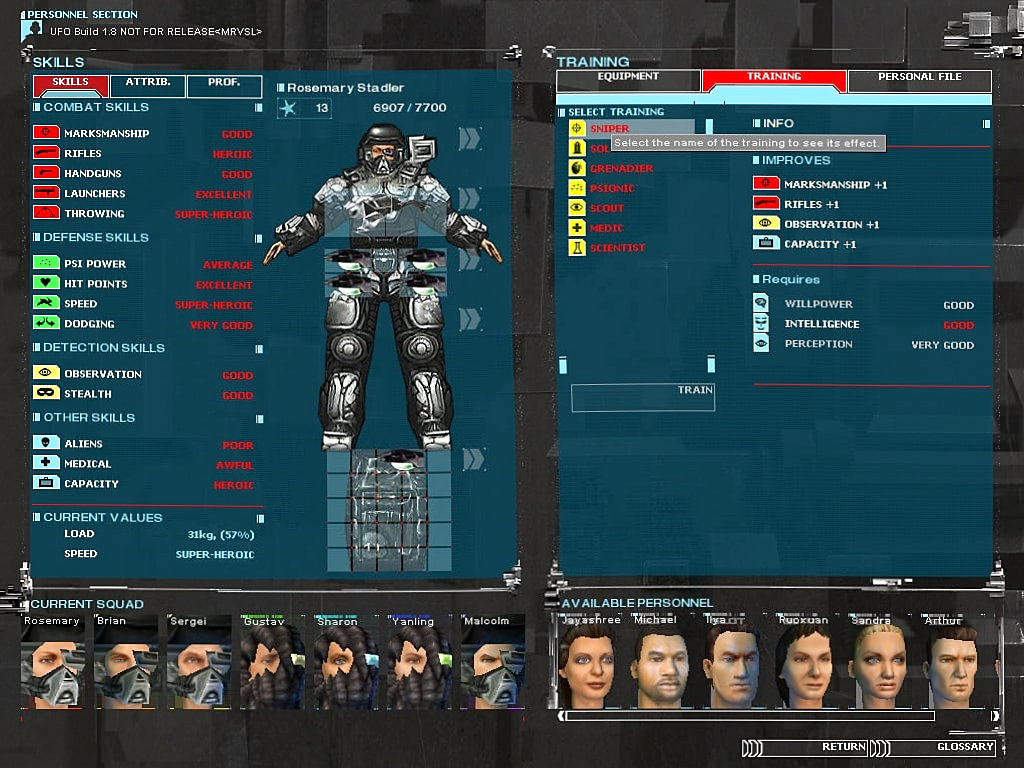Collapse the Defense Skills section
The width and height of the screenshot is (1024, 768).
[259, 238]
